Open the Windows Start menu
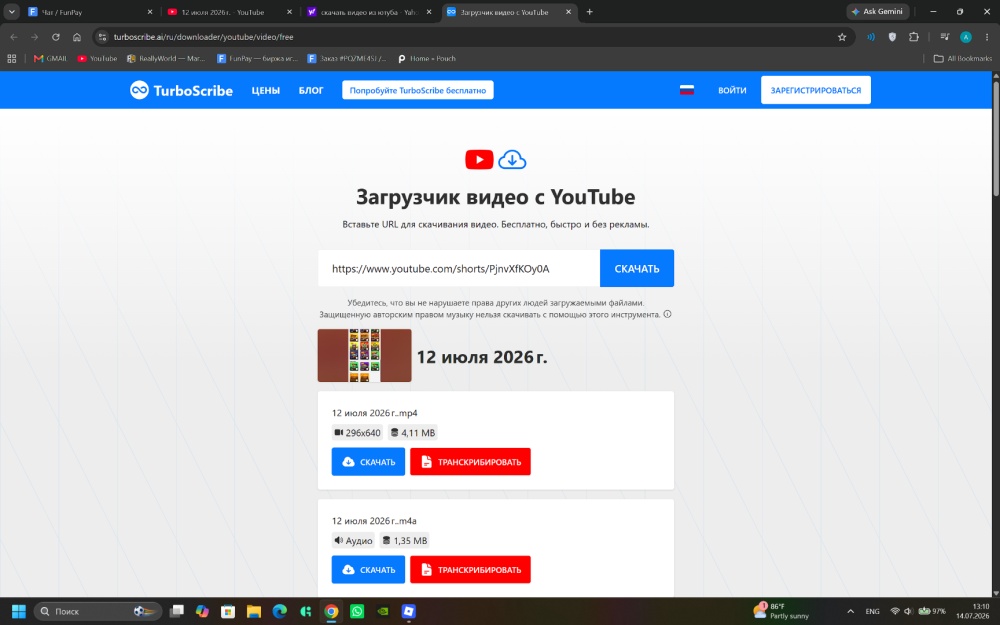The image size is (1000, 625). (x=18, y=611)
